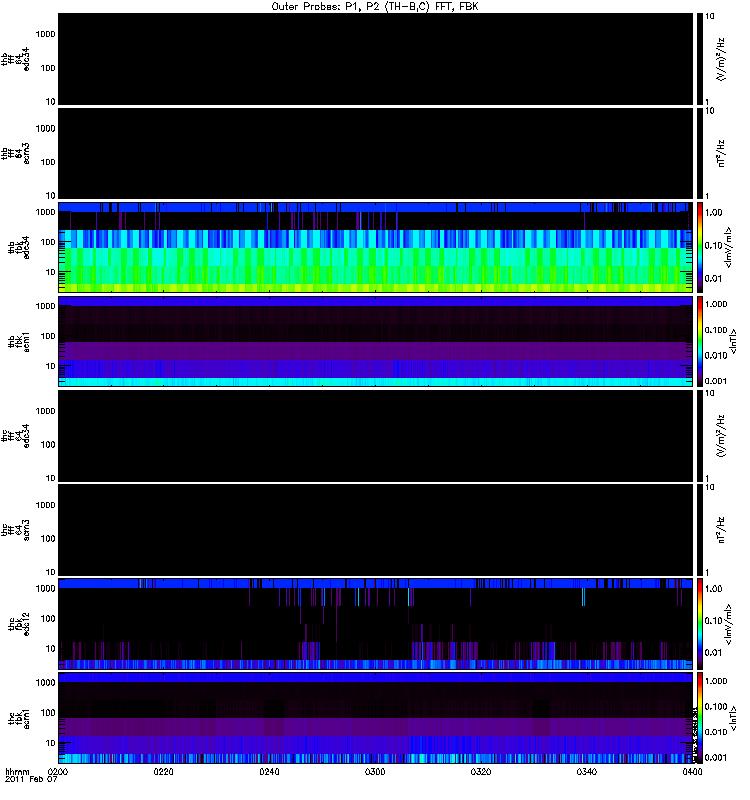Click the 'thc fbk edc12' vertical axis title
The height and width of the screenshot is (800, 750).
[x=19, y=624]
